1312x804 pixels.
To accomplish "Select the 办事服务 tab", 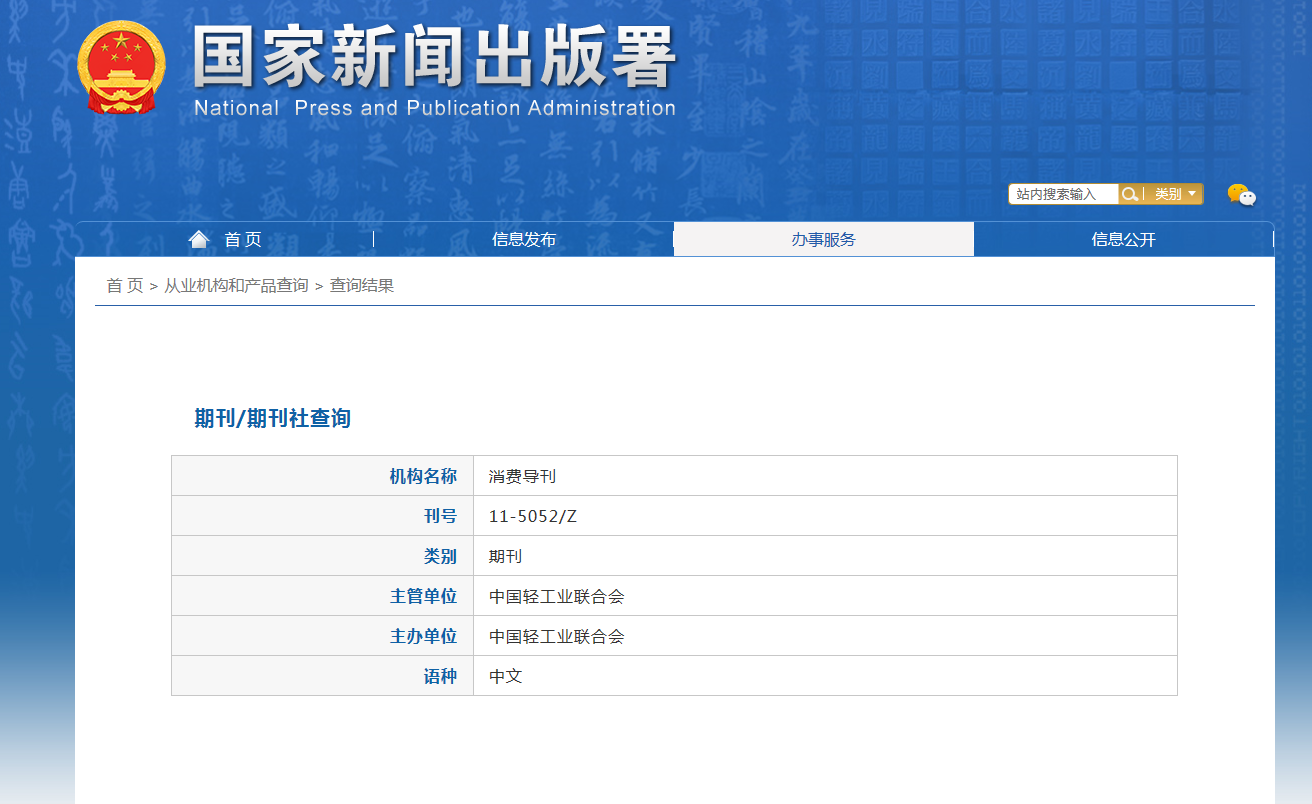I will tap(823, 239).
